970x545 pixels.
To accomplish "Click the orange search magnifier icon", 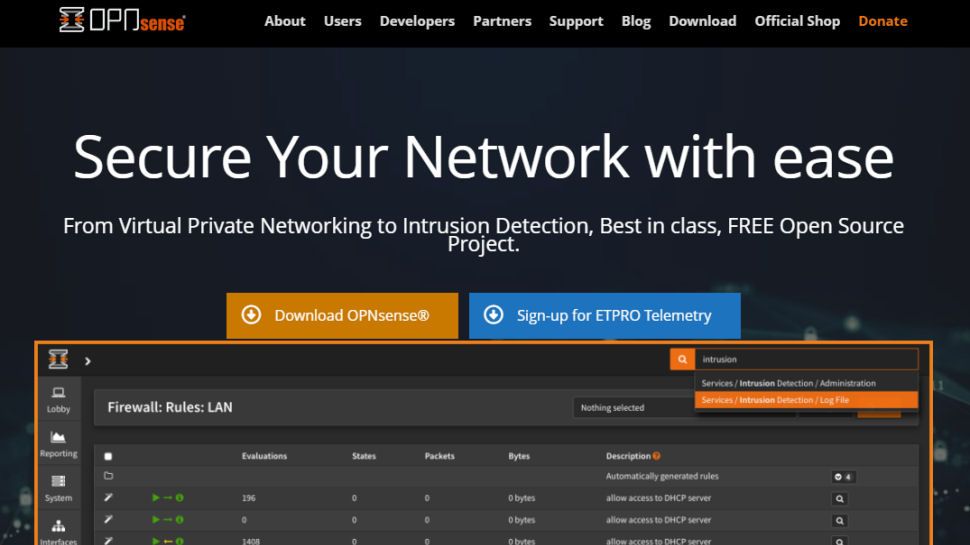I will point(682,359).
